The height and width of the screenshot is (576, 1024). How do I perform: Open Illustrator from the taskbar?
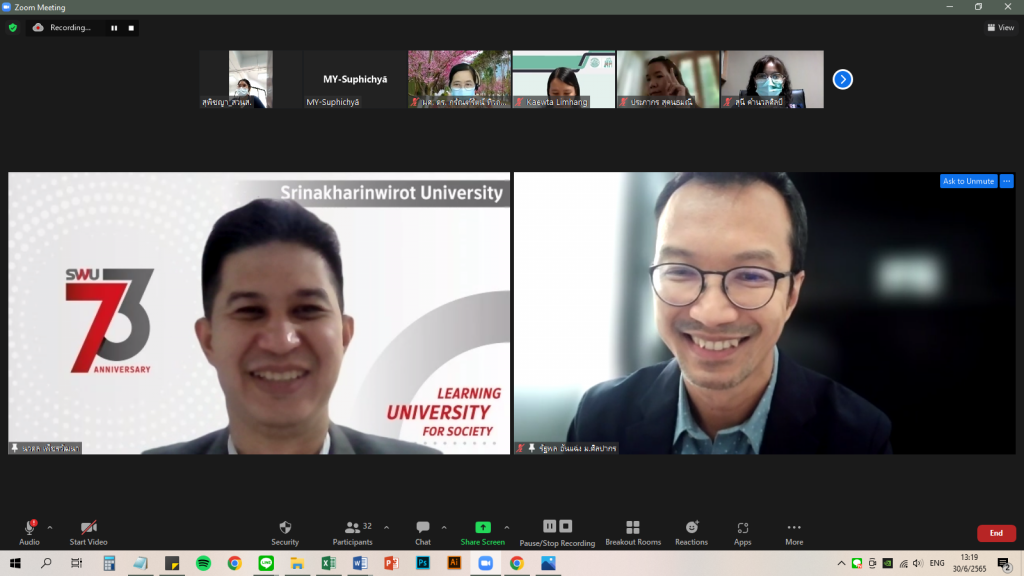(454, 563)
